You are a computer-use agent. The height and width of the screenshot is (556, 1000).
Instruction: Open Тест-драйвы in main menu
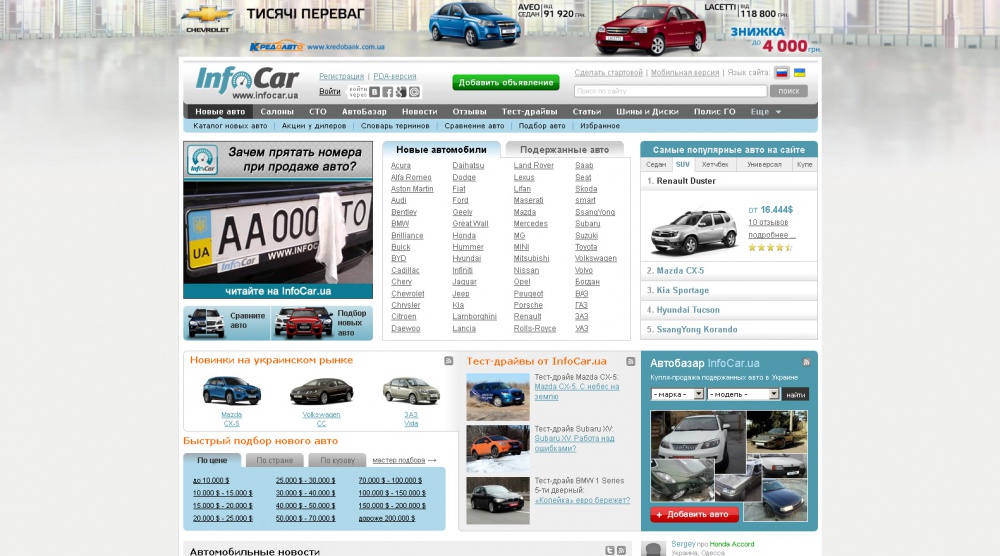tap(529, 112)
